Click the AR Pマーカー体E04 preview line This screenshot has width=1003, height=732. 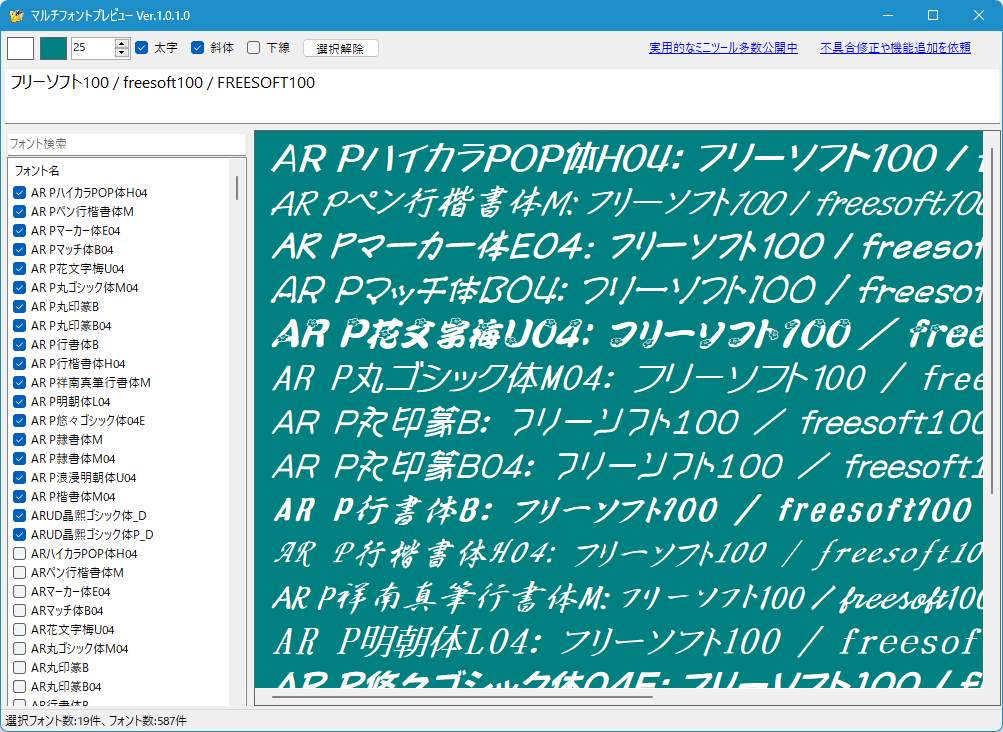(628, 247)
